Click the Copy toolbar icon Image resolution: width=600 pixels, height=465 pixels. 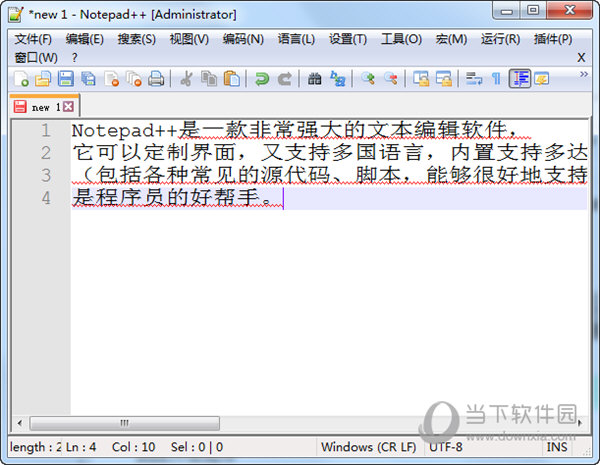tap(209, 79)
